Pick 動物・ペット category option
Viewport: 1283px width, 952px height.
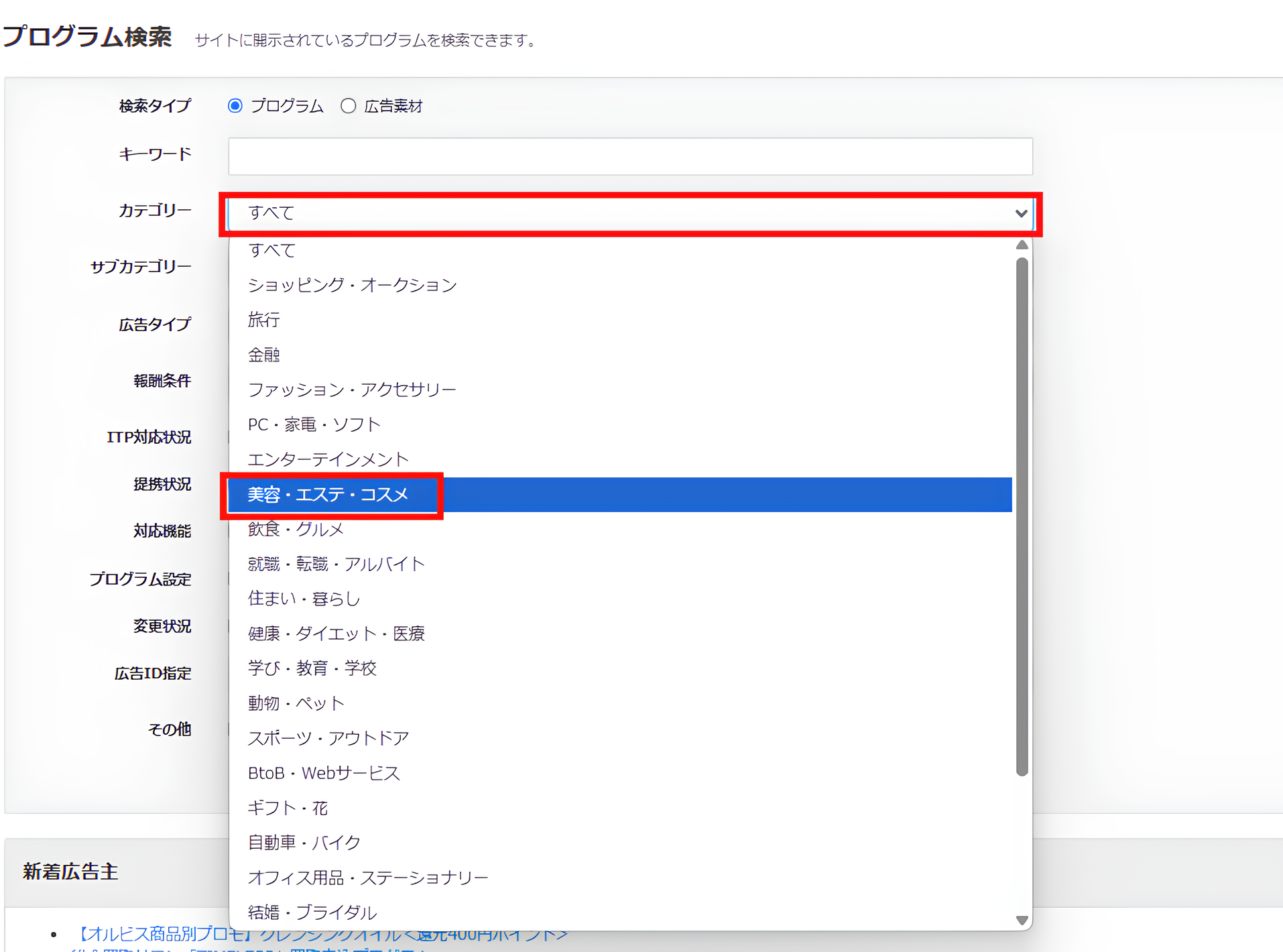click(295, 703)
